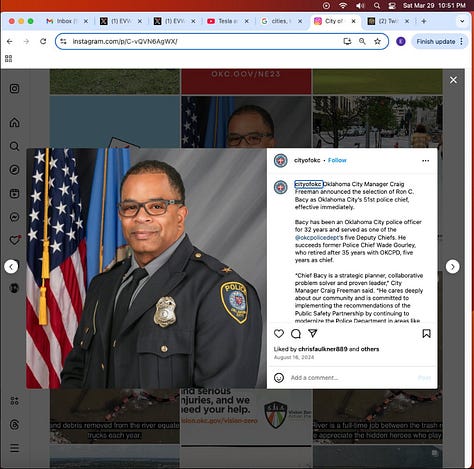The image size is (474, 469).
Task: Click zoom magnifier in address bar
Action: click(362, 41)
